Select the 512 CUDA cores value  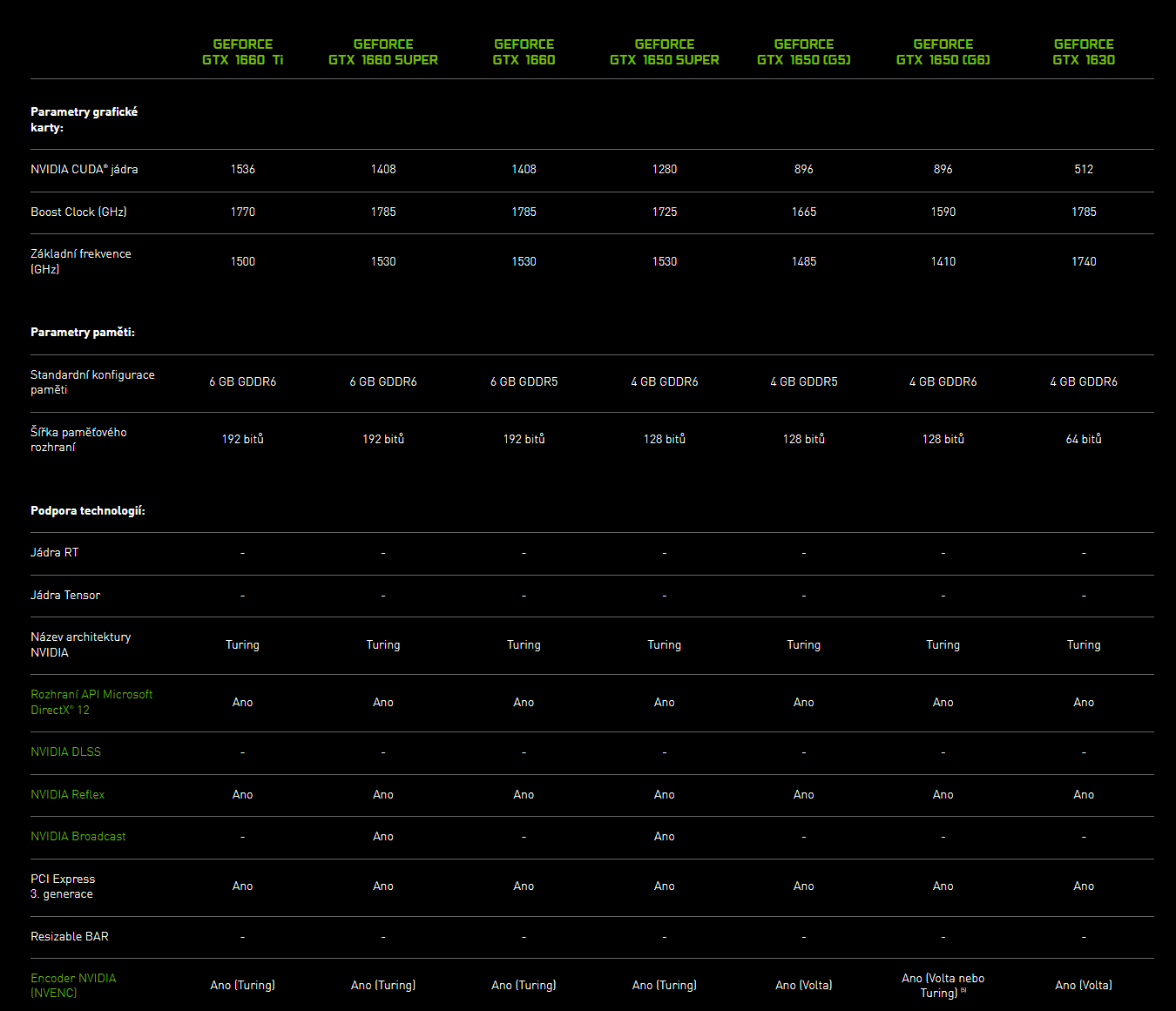pyautogui.click(x=1084, y=169)
